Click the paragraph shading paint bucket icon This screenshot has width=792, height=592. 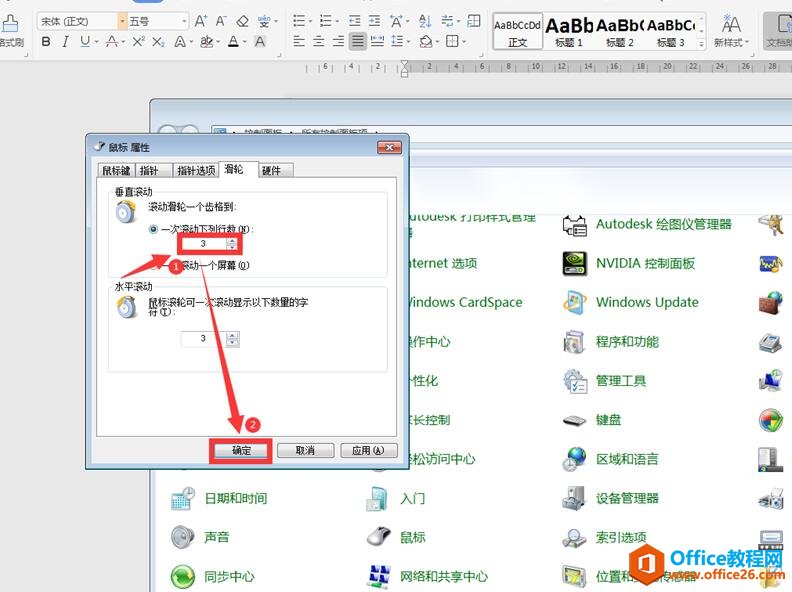point(426,41)
